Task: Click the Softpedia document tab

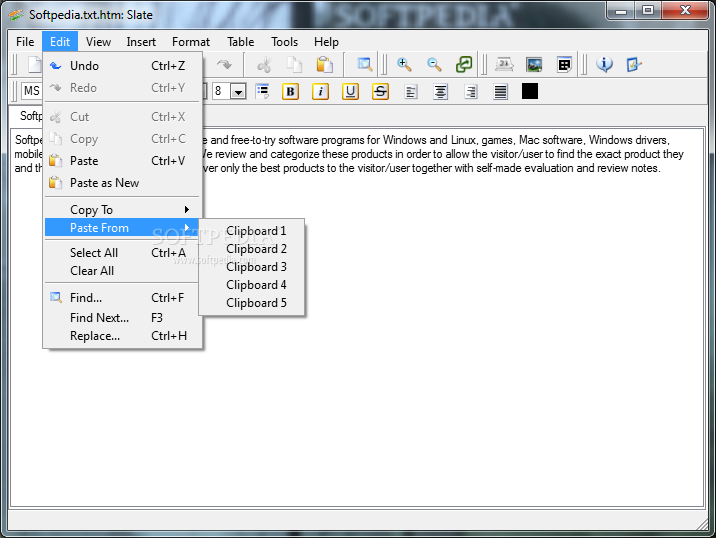Action: click(27, 116)
